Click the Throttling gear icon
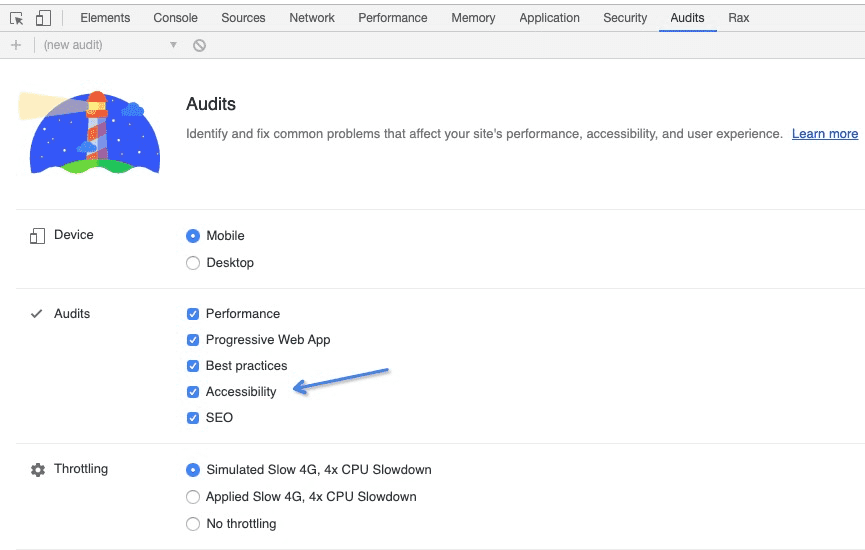The height and width of the screenshot is (550, 865). click(x=38, y=470)
